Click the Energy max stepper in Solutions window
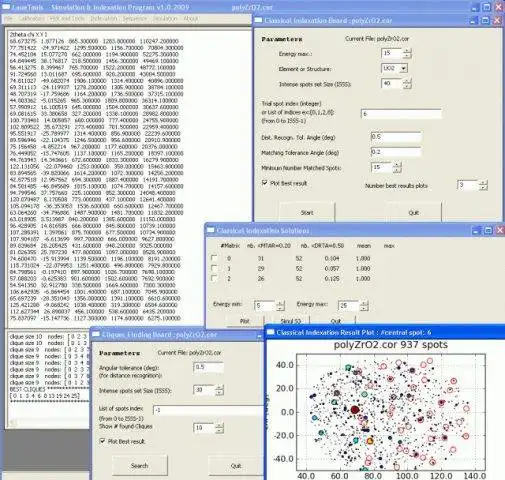Screen dimensions: 505x480 click(364, 306)
